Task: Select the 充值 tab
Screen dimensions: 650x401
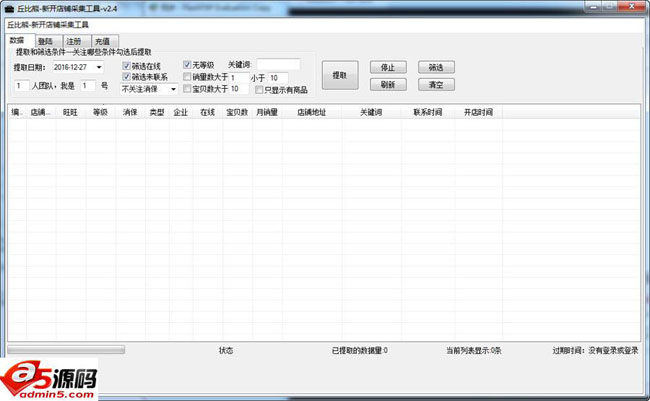Action: 102,41
